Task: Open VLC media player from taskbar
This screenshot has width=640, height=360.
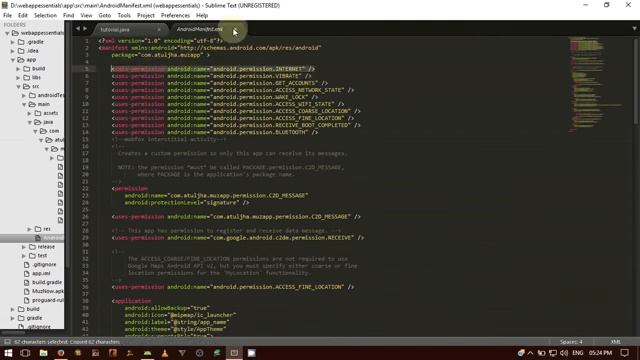Action: (x=165, y=353)
